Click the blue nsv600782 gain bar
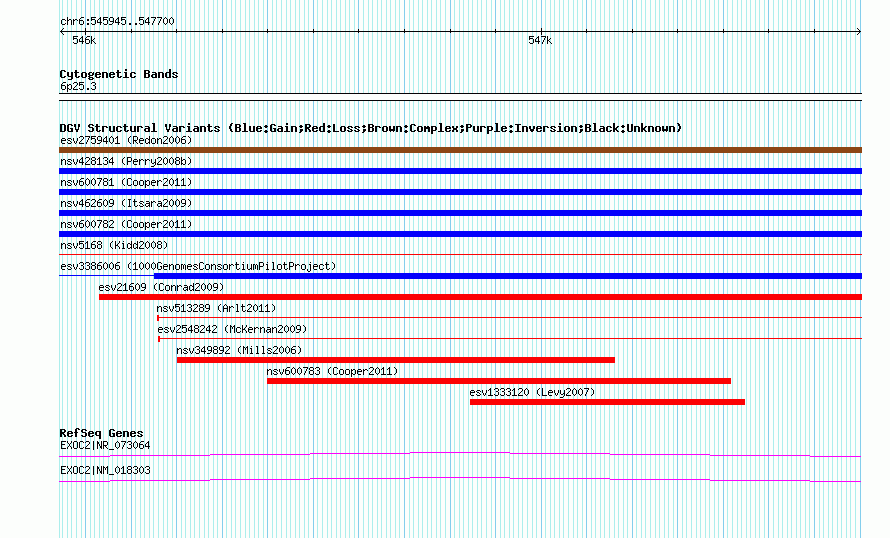890x538 pixels. (x=460, y=234)
